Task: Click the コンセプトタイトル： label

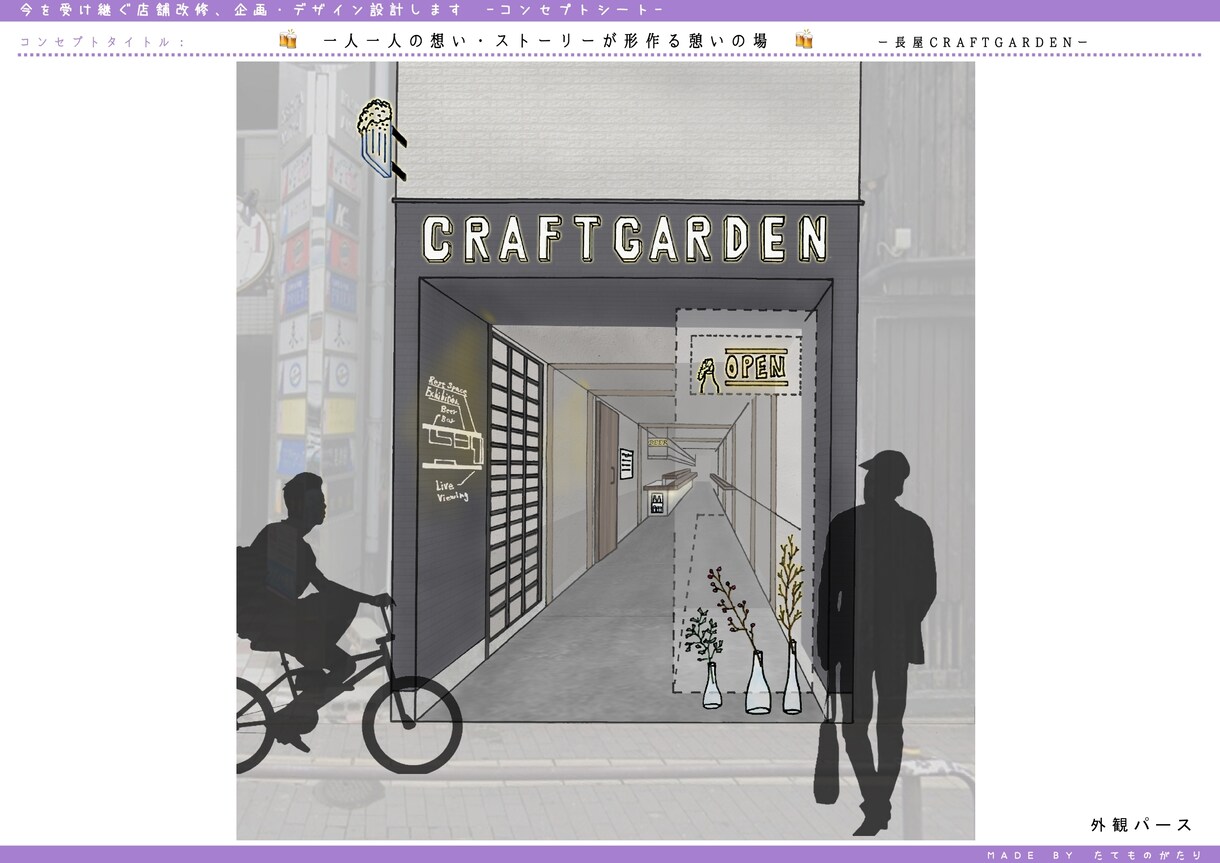Action: tap(102, 42)
